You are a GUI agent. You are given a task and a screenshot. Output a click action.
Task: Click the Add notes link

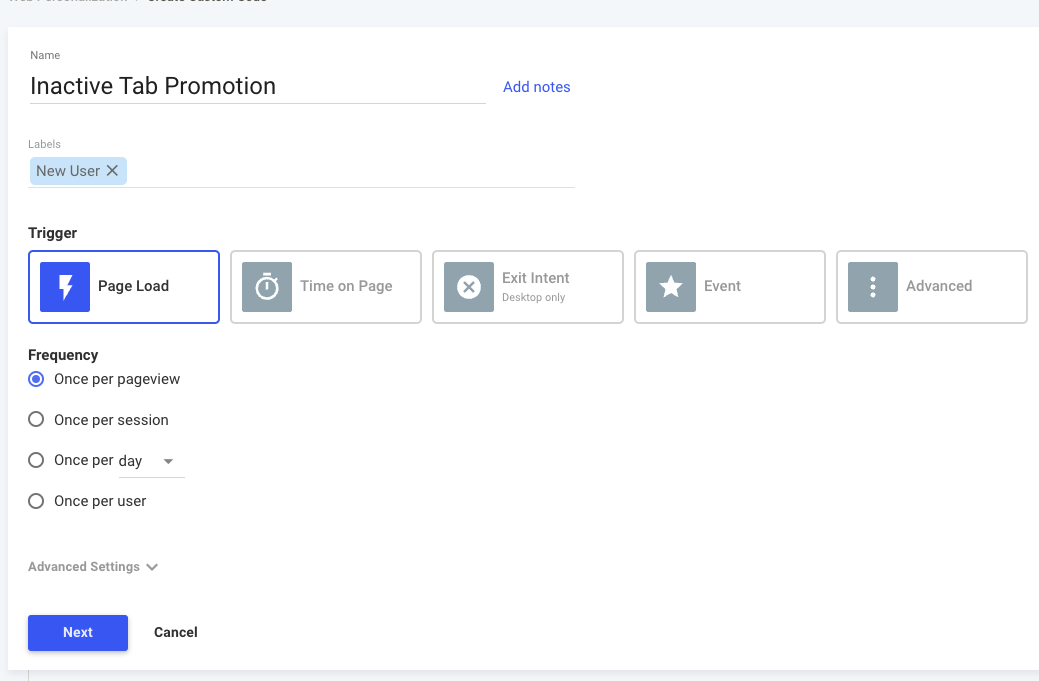[536, 87]
